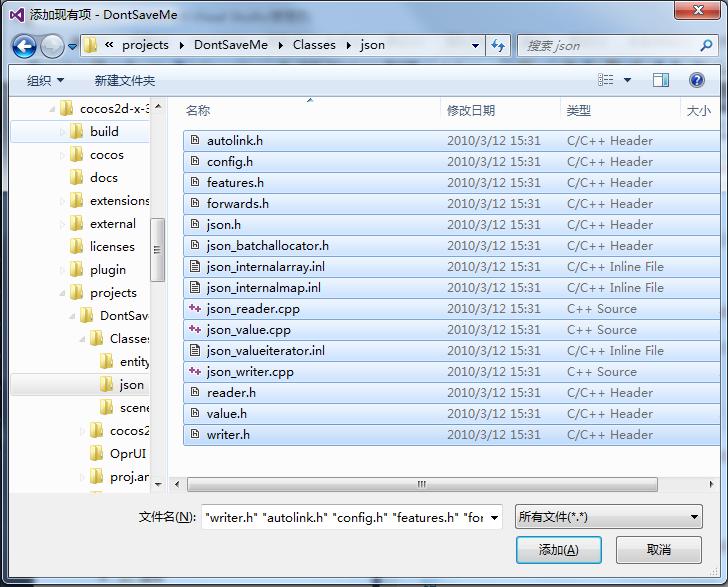Select the docs folder in tree
The height and width of the screenshot is (587, 728).
click(x=104, y=177)
